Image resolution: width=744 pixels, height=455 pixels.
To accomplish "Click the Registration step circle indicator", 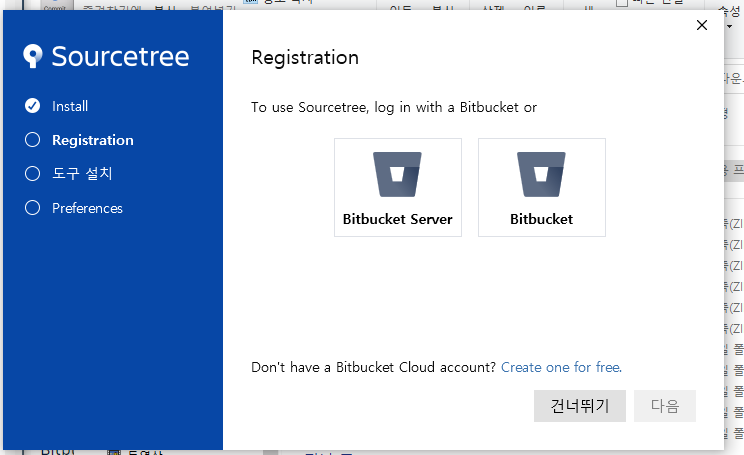I will pyautogui.click(x=32, y=139).
